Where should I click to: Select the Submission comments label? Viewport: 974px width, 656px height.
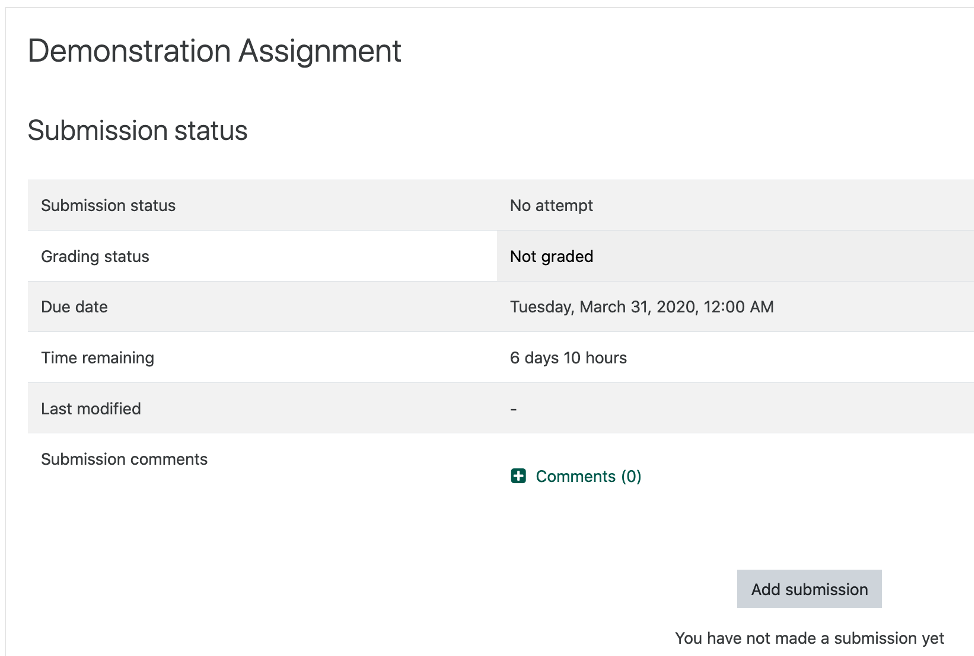(x=124, y=459)
